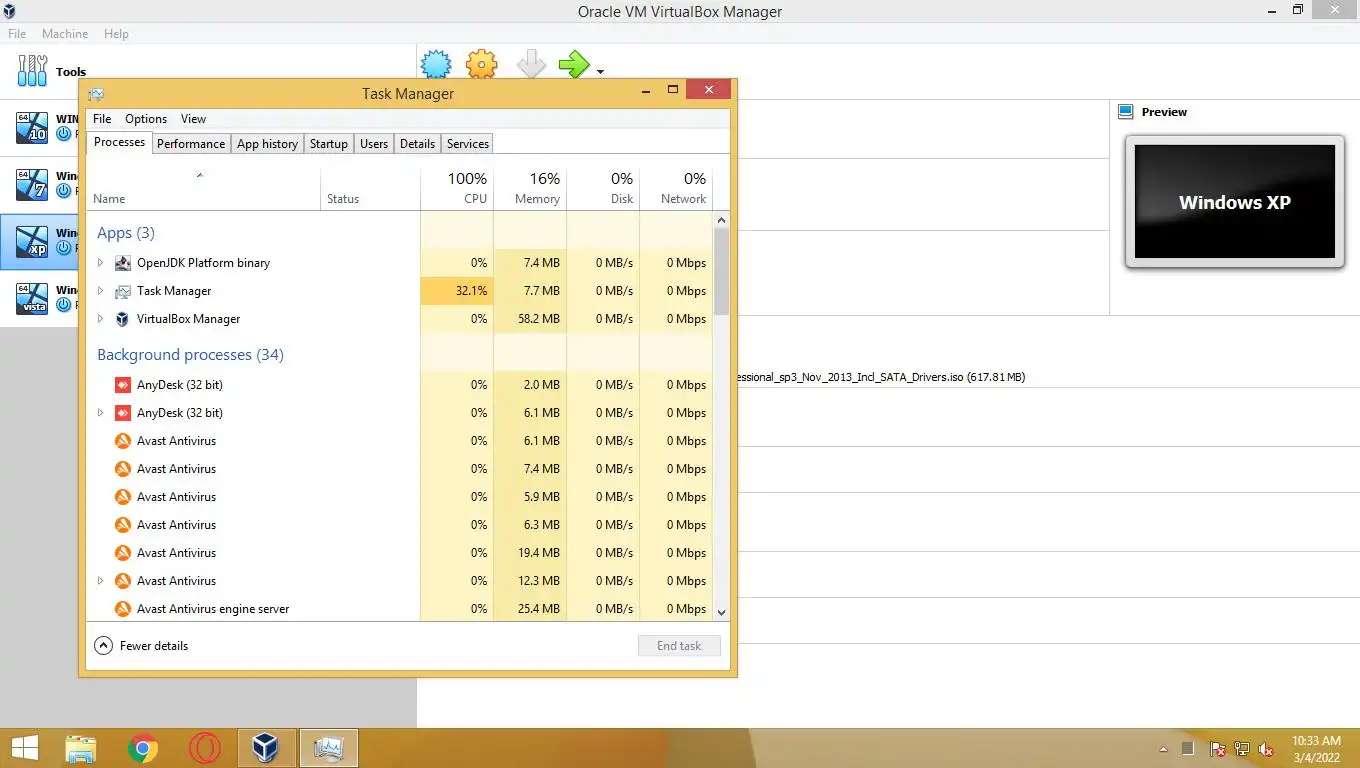Sort processes by Name column header
Screen dimensions: 1360x768
coord(204,187)
